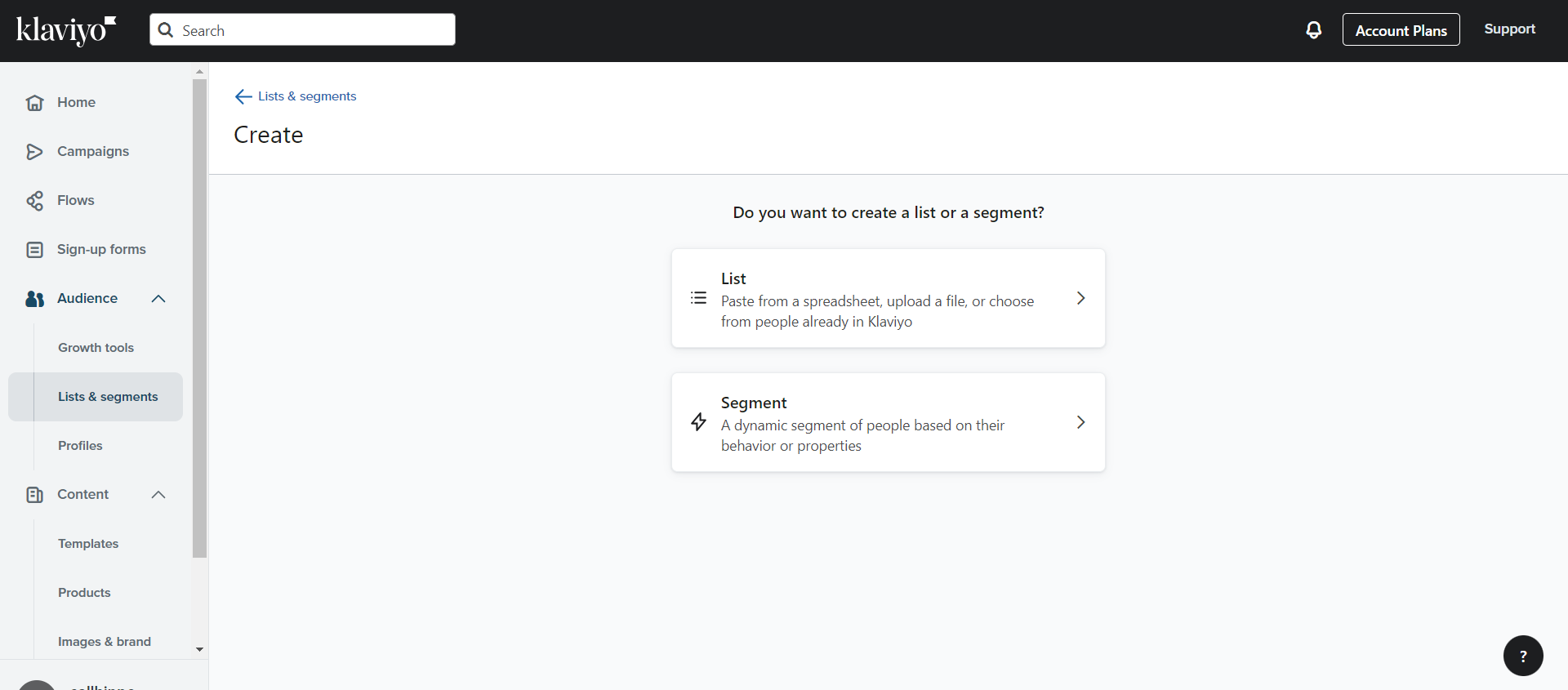The width and height of the screenshot is (1568, 690).
Task: Click the Audience label in the sidebar
Action: [x=87, y=298]
